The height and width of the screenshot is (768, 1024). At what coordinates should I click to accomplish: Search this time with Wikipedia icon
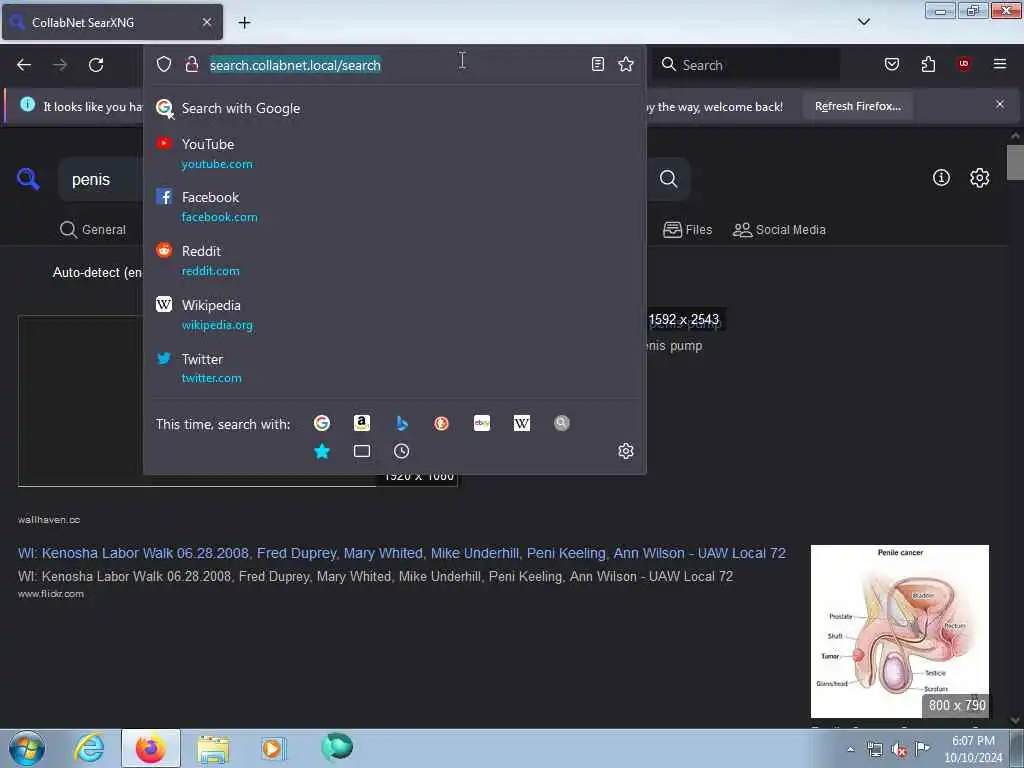(522, 423)
